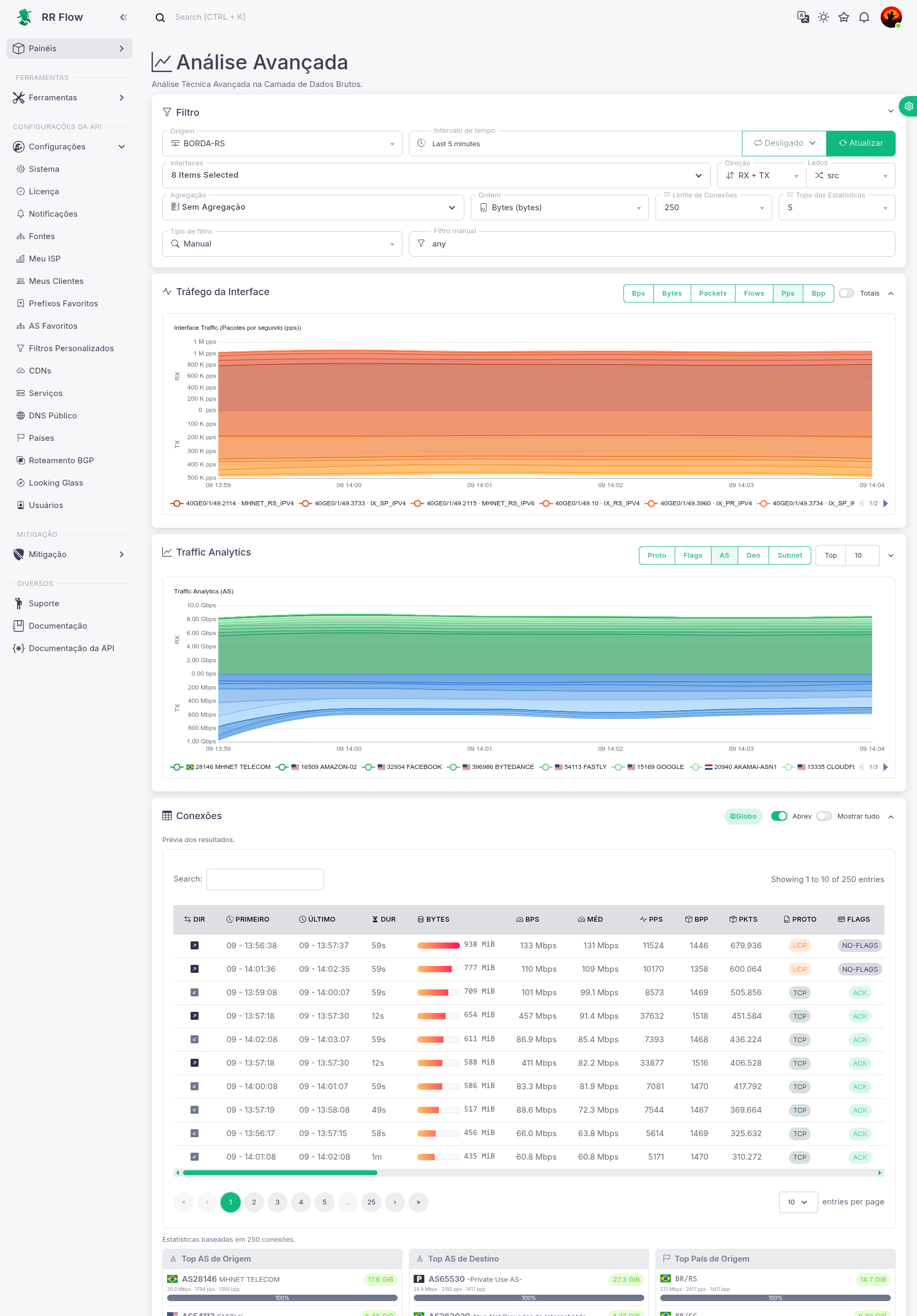Click the connections table horizontal scrollbar

280,1172
